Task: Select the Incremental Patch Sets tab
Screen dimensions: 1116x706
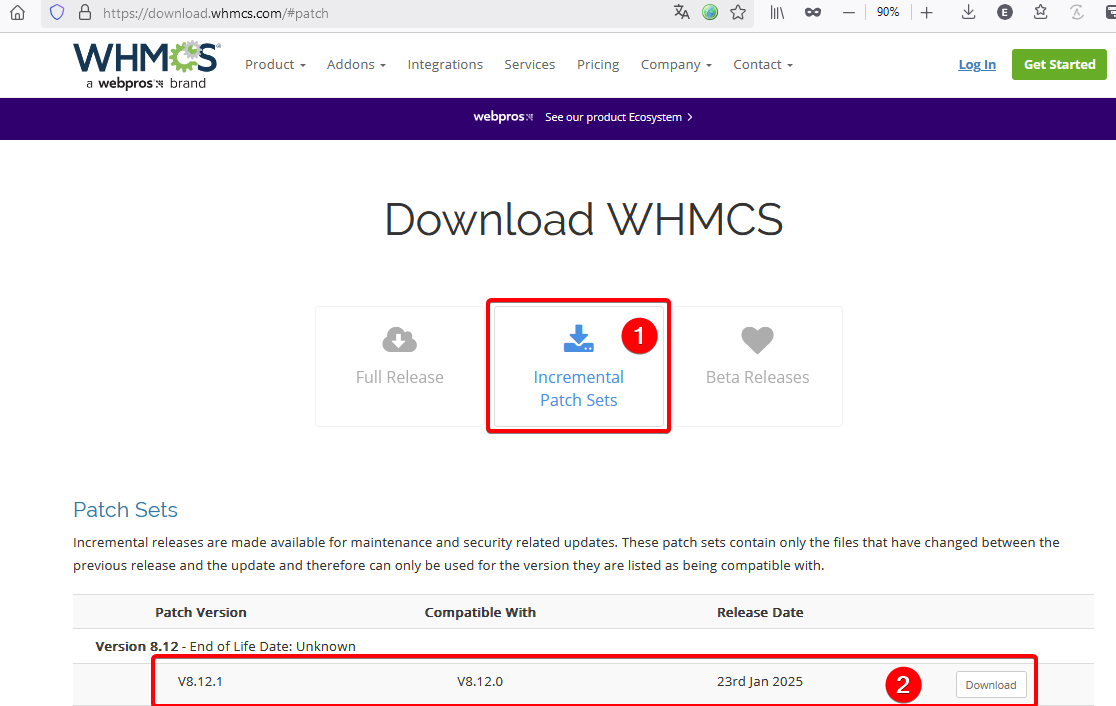Action: 579,367
